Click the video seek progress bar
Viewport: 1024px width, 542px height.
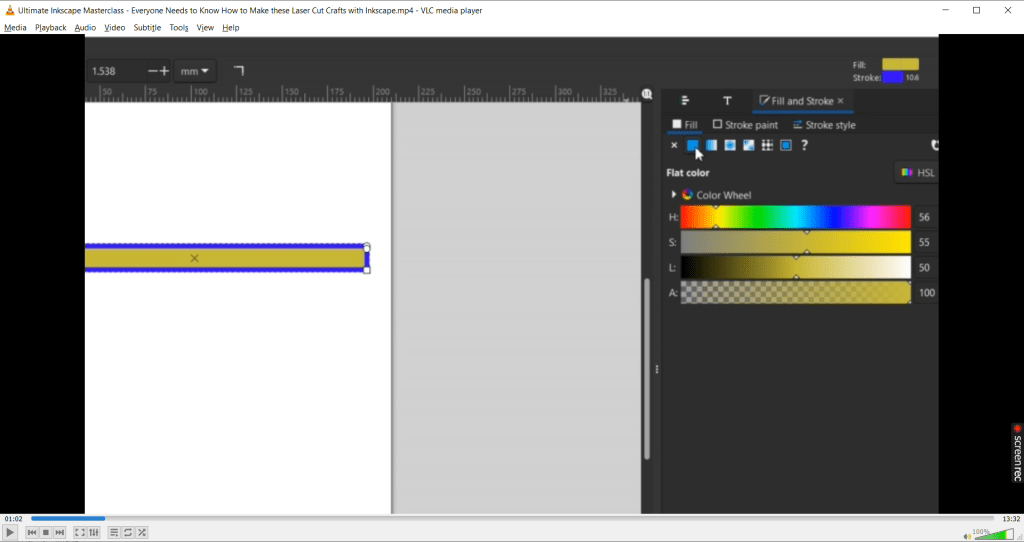(x=500, y=518)
